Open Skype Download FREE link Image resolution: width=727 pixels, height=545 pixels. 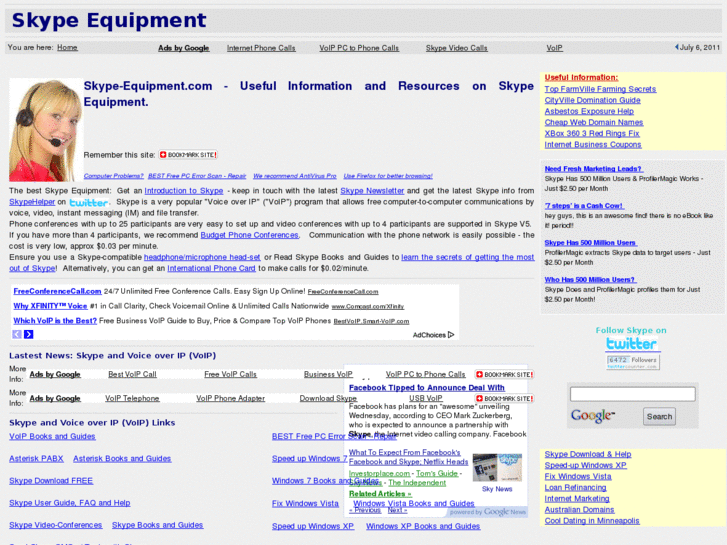(x=51, y=481)
